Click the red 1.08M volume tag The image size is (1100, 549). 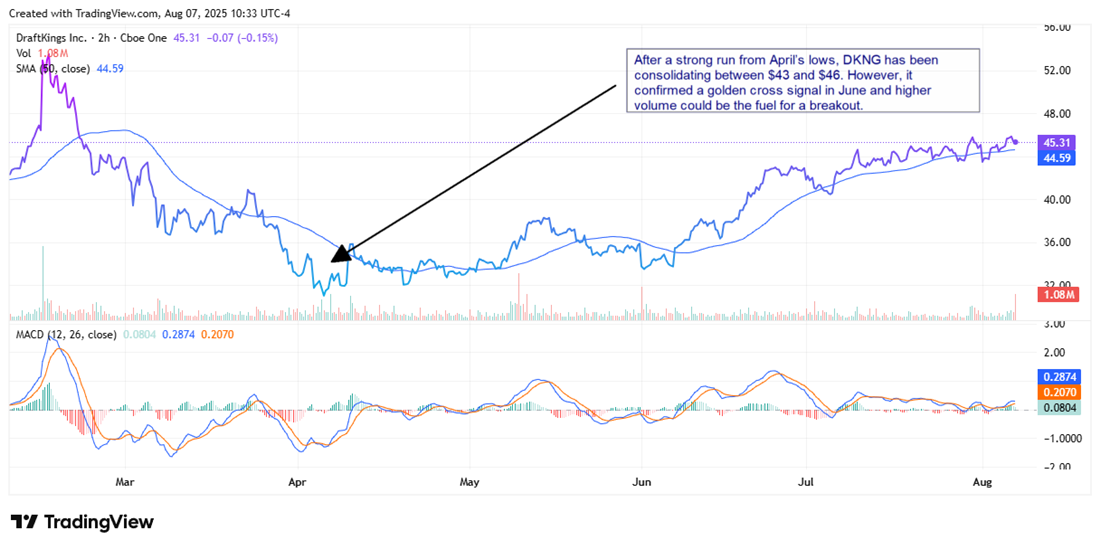pos(1056,297)
